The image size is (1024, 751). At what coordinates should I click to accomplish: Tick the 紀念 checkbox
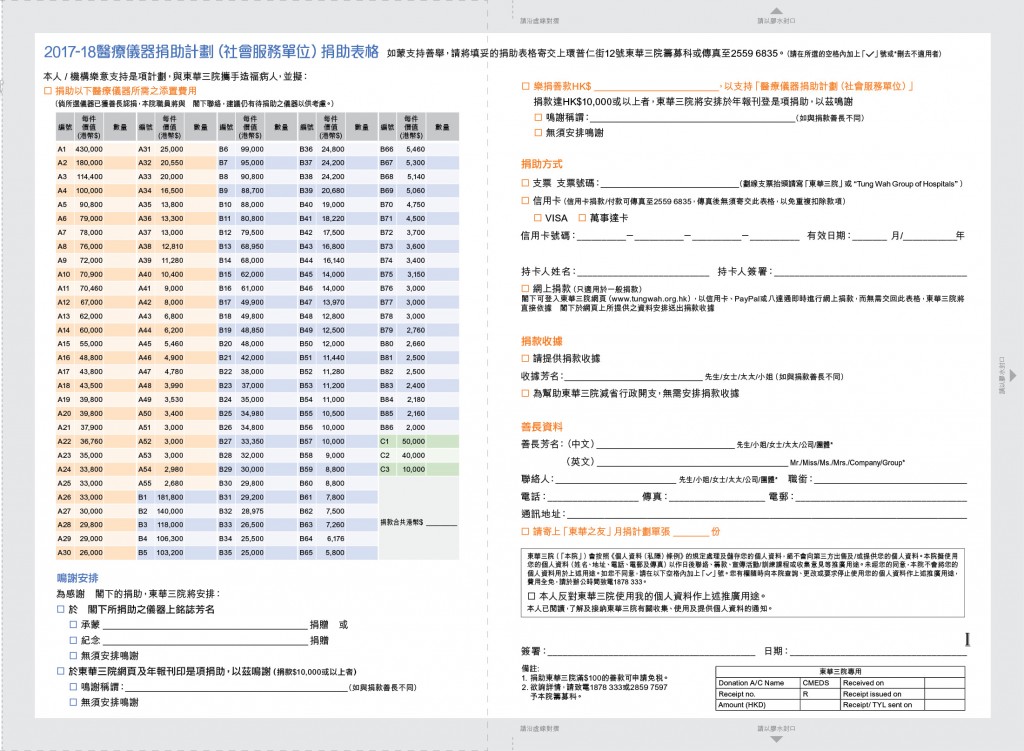(x=73, y=640)
